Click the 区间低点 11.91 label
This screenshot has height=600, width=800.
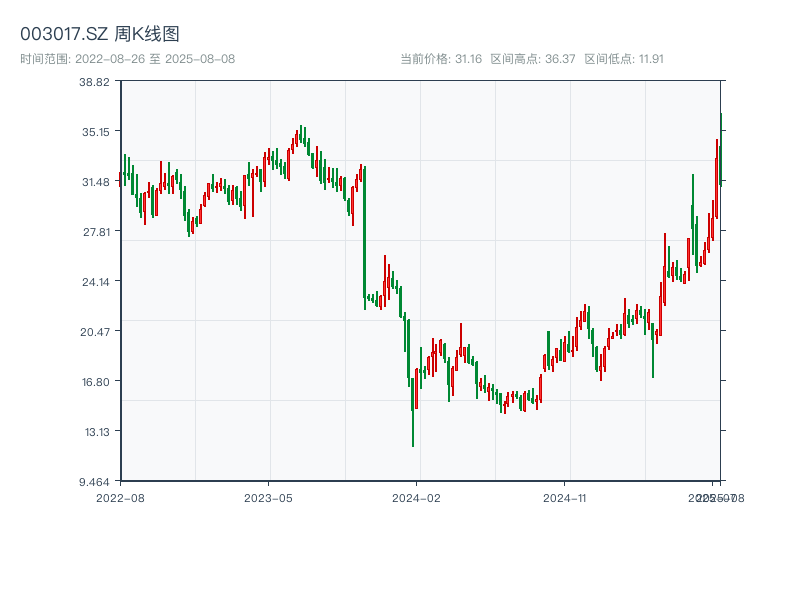[624, 59]
